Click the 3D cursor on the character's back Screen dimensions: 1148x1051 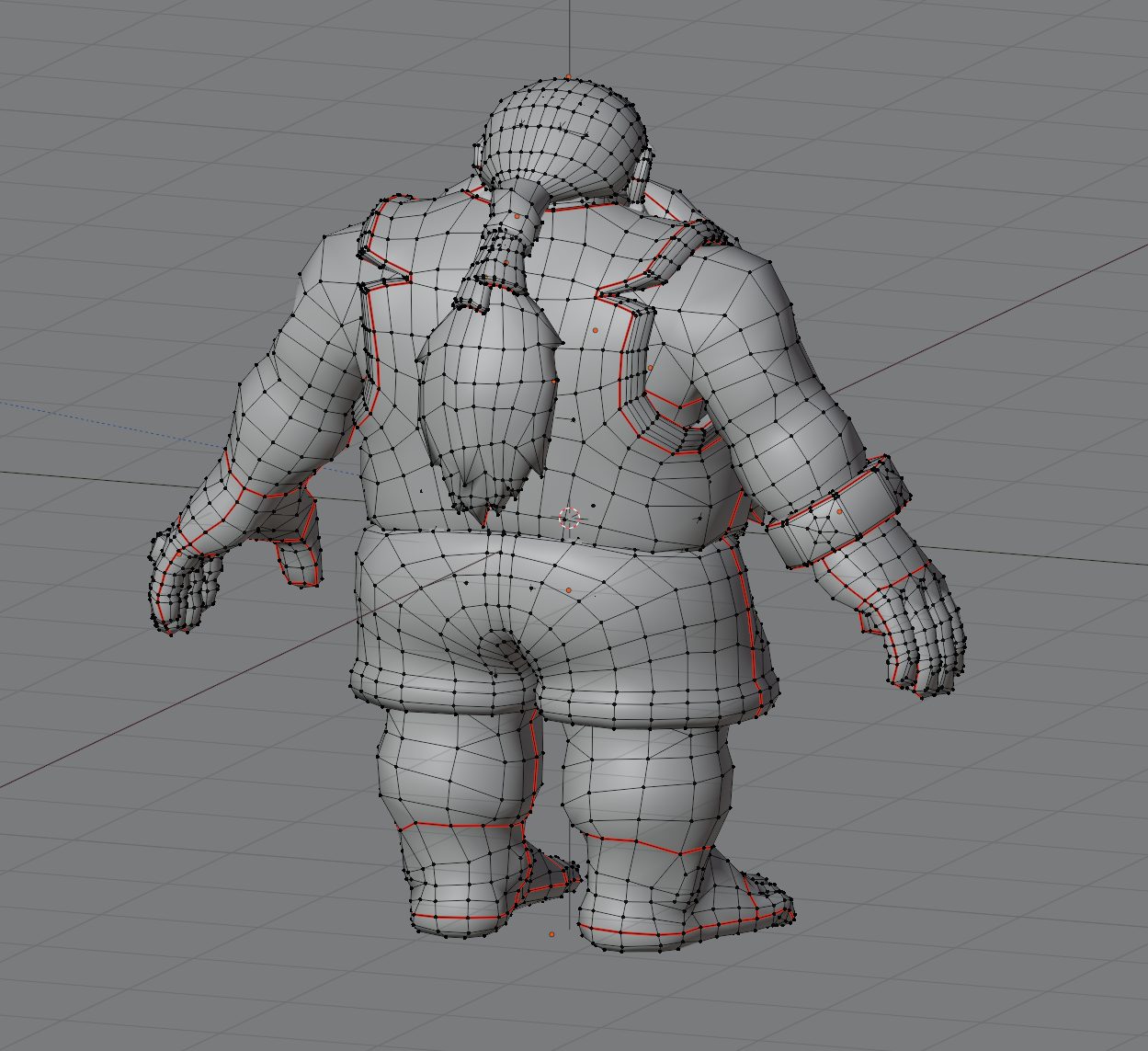(571, 519)
